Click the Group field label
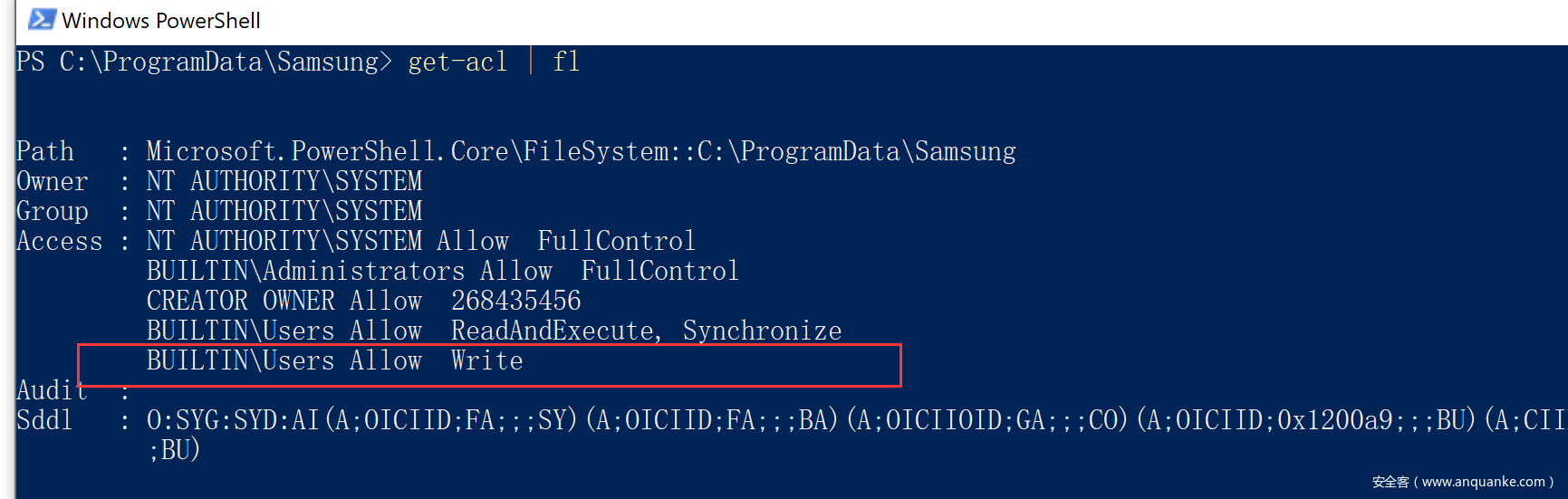 pyautogui.click(x=53, y=211)
